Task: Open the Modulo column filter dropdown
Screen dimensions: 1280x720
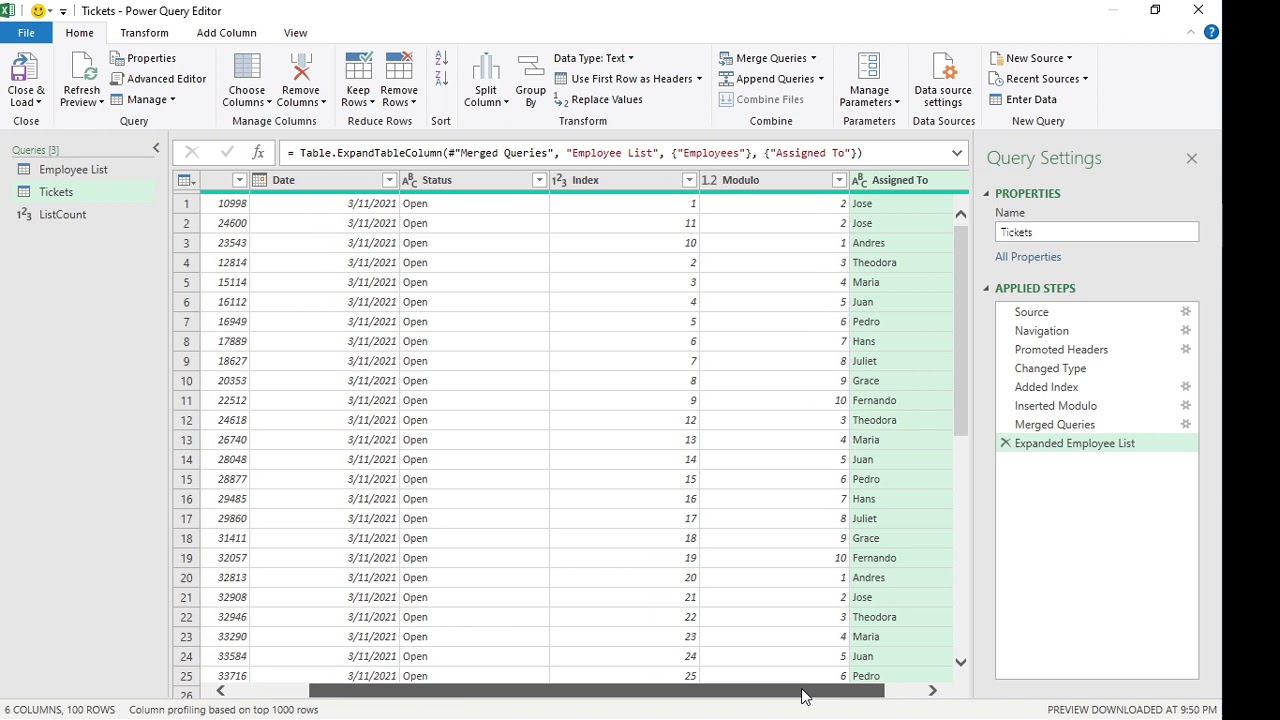Action: 839,180
